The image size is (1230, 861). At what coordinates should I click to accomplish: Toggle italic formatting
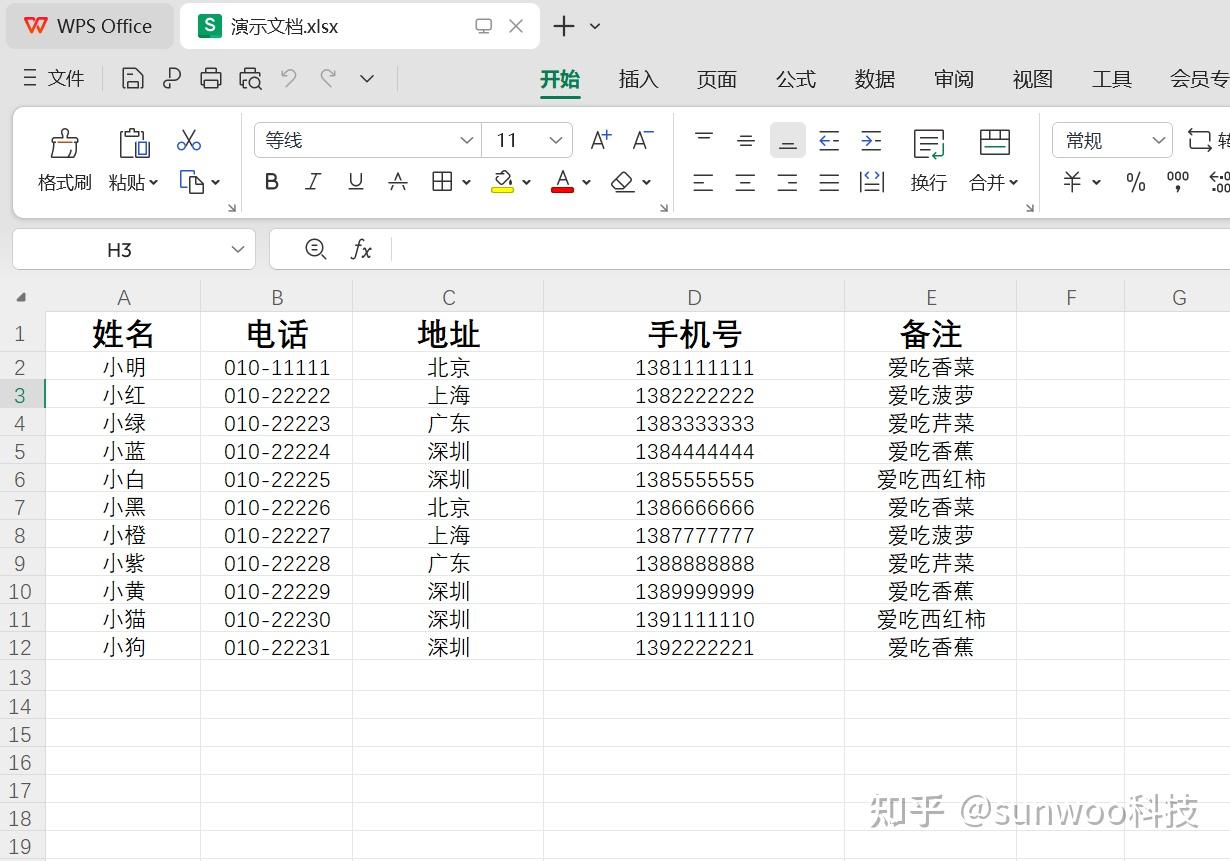pos(313,182)
